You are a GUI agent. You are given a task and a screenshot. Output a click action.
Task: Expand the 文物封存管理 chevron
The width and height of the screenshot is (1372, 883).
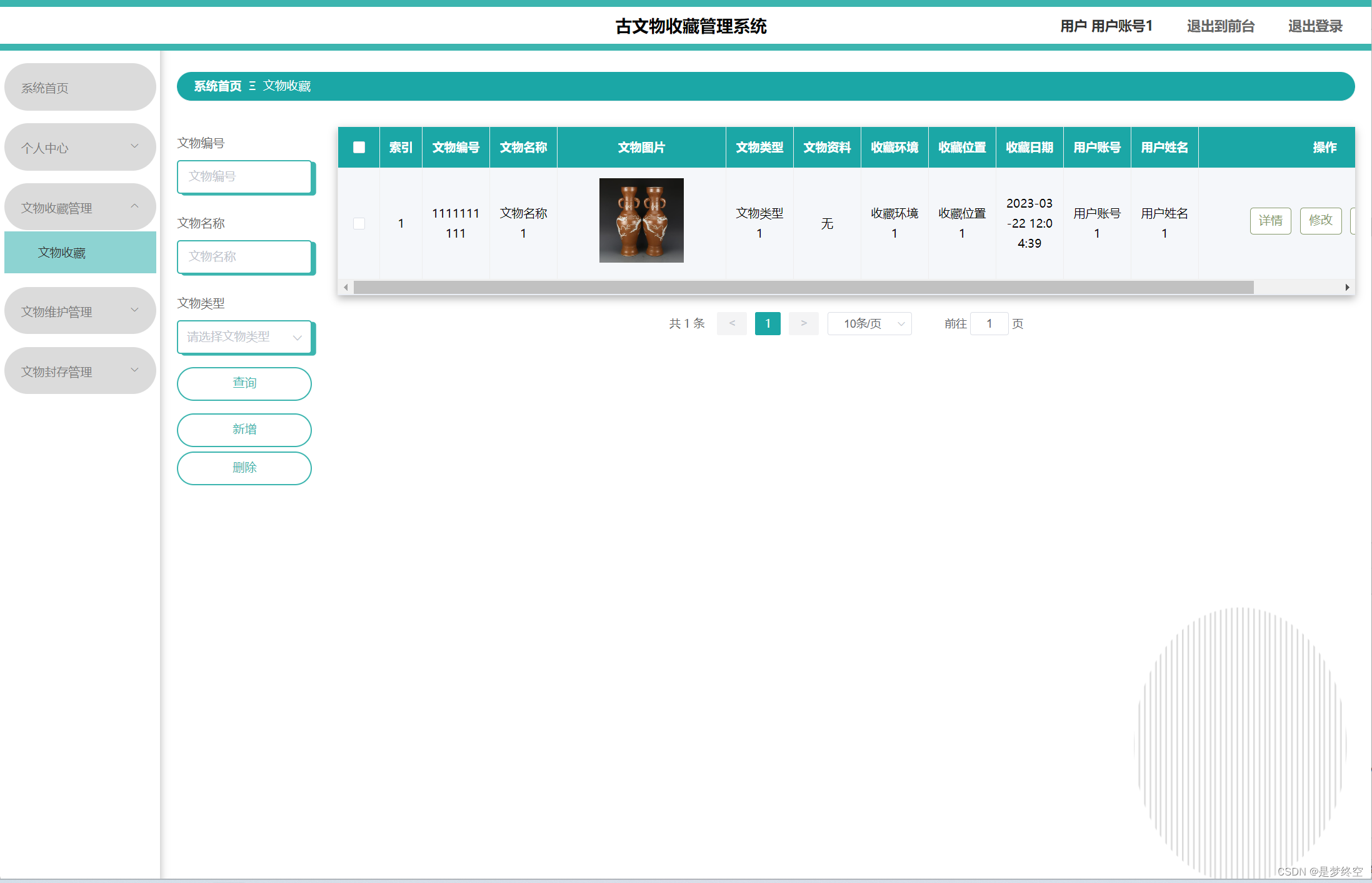click(134, 370)
